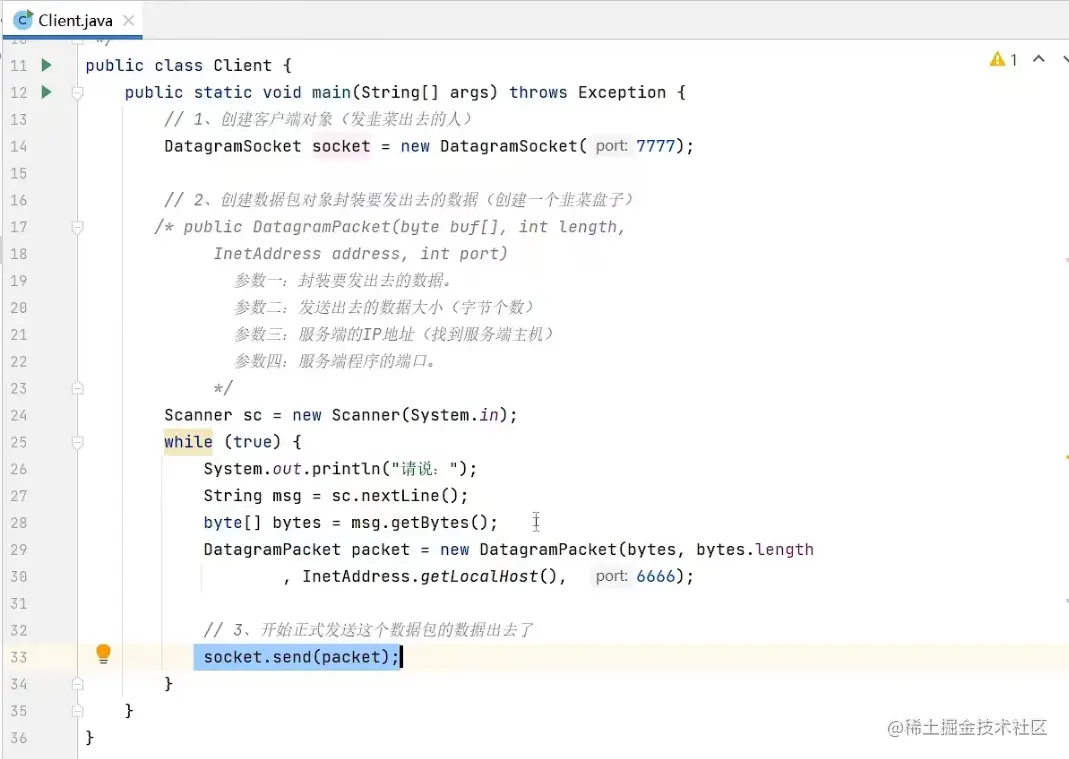Image resolution: width=1069 pixels, height=759 pixels.
Task: Click 'msg.getBytes()' call on line 28
Action: 419,523
